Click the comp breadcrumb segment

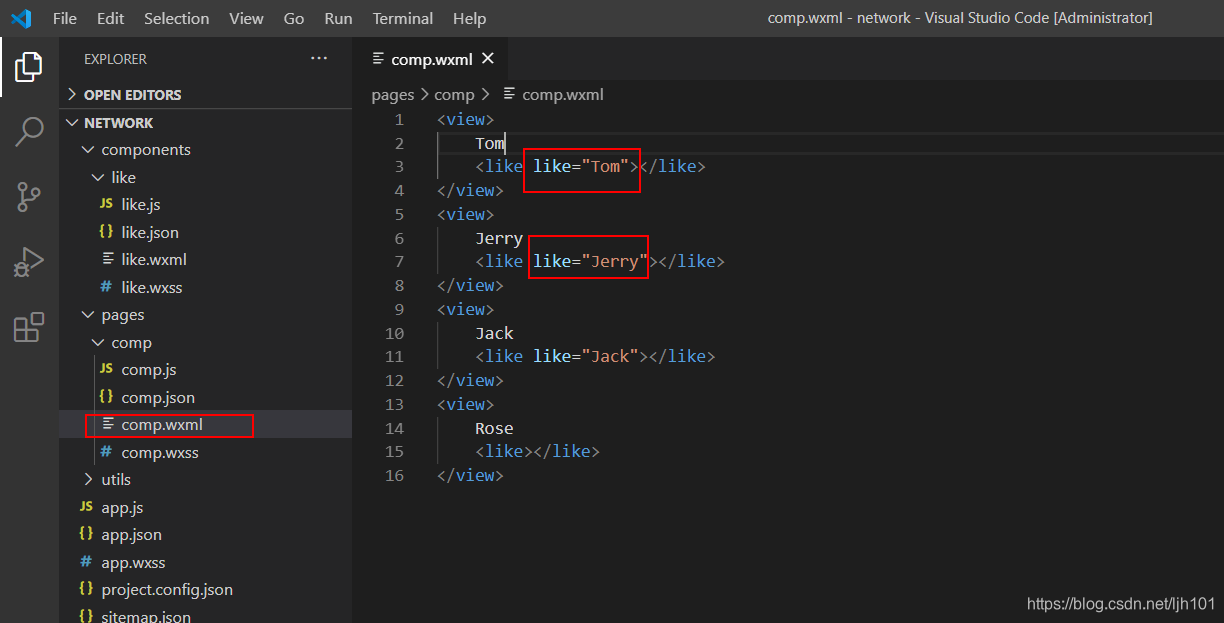(454, 94)
